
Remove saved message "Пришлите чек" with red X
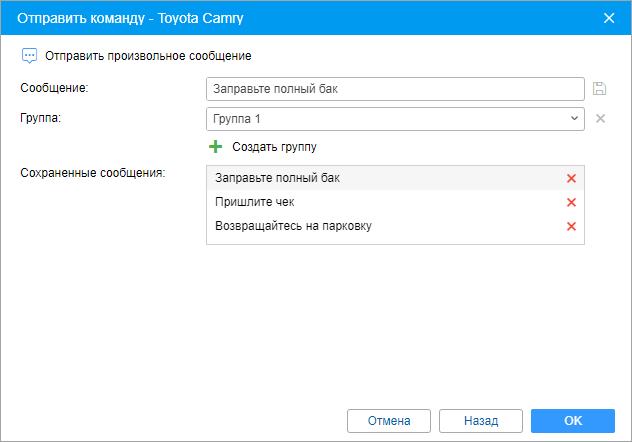(x=571, y=202)
